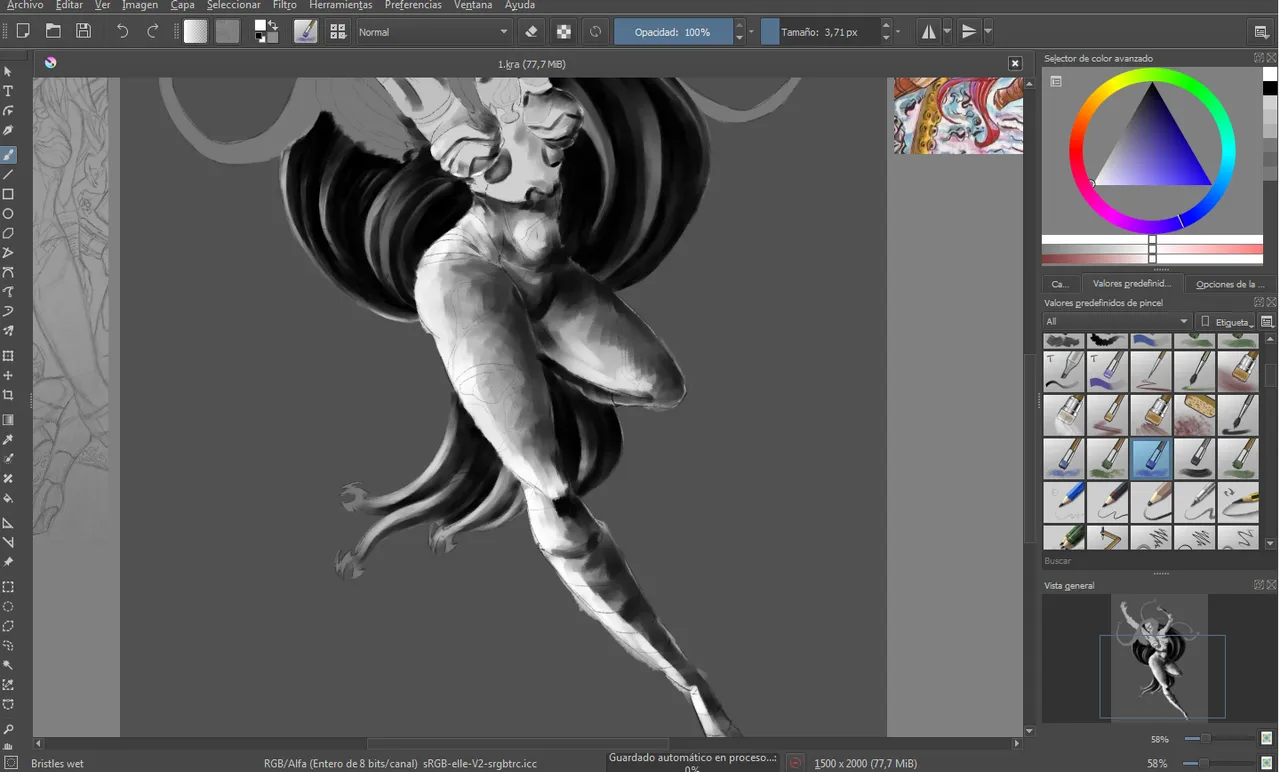Open the Preferencias menu
This screenshot has height=772, width=1280.
(x=413, y=5)
